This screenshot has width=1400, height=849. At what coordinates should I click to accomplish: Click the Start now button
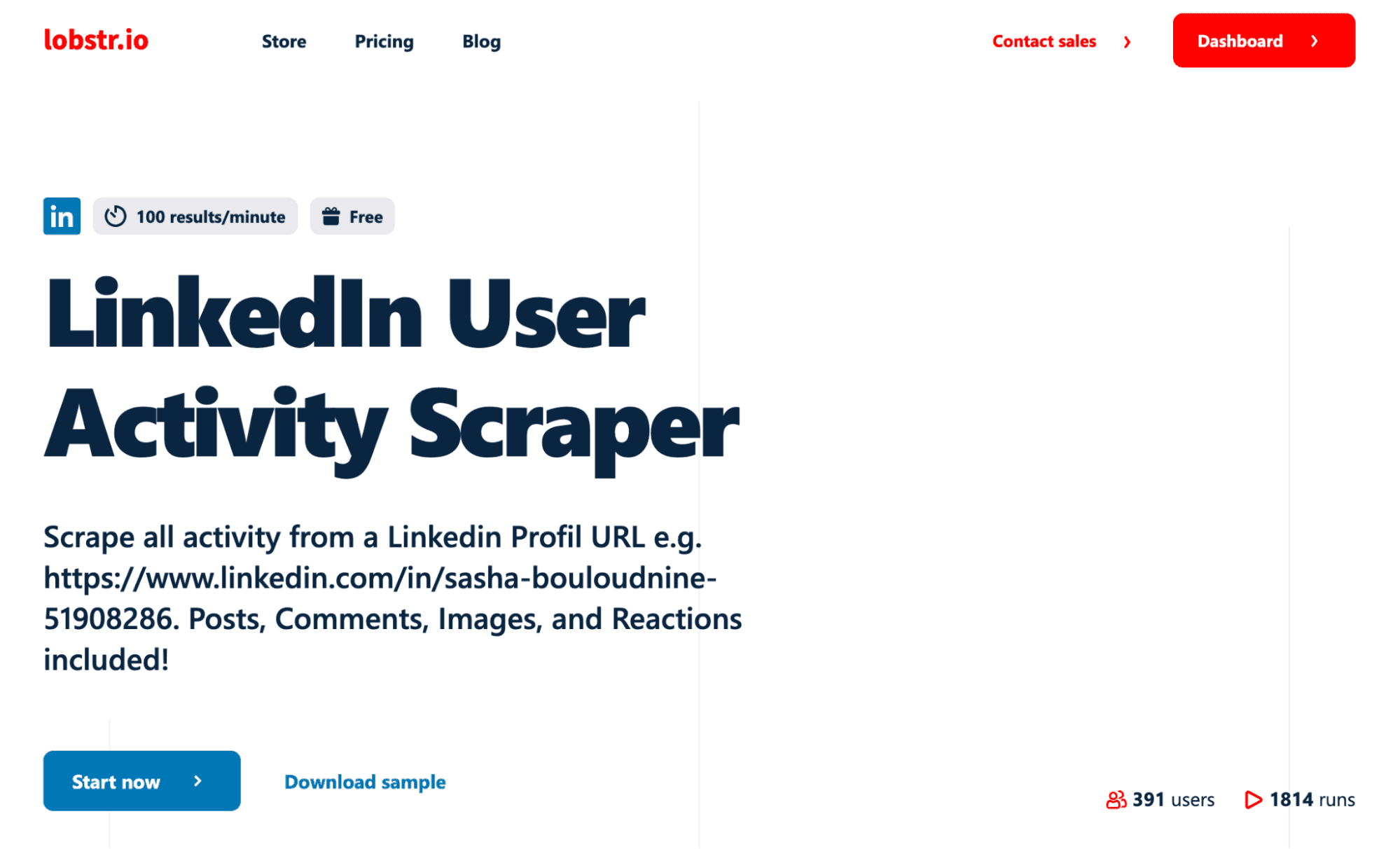(142, 780)
